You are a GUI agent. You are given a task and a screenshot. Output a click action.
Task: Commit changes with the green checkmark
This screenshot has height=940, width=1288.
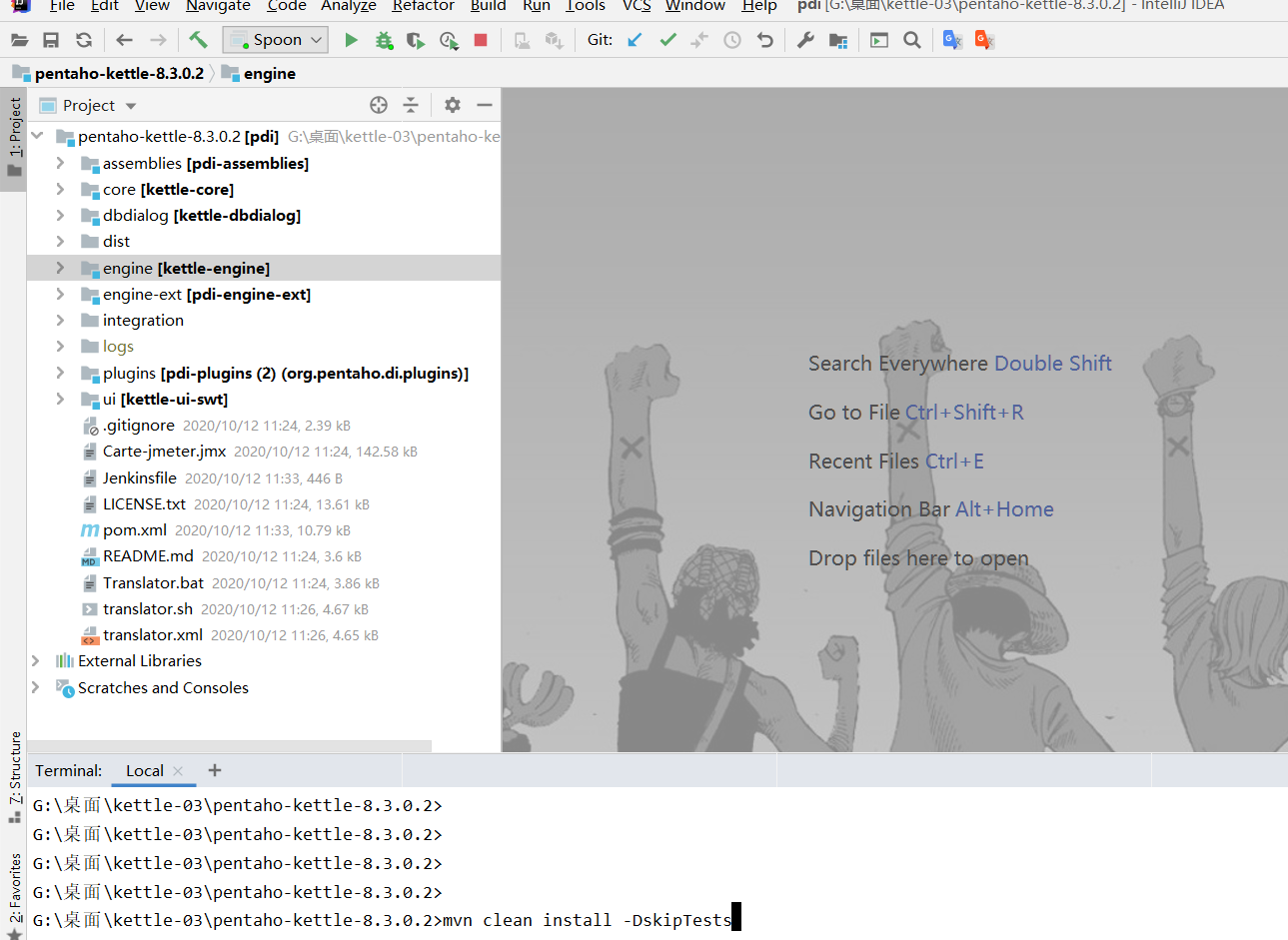click(x=667, y=40)
